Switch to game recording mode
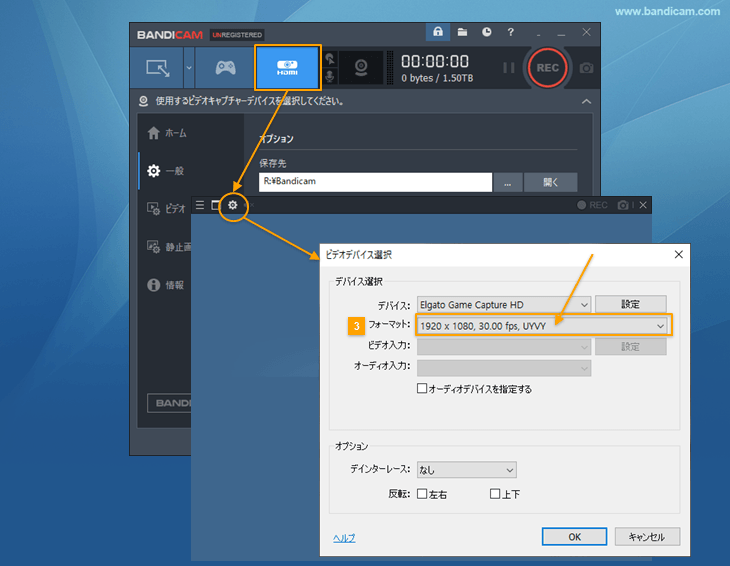730x566 pixels. point(225,68)
